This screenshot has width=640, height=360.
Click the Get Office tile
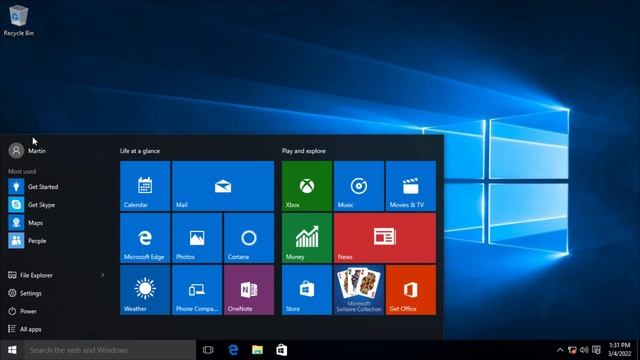point(411,290)
